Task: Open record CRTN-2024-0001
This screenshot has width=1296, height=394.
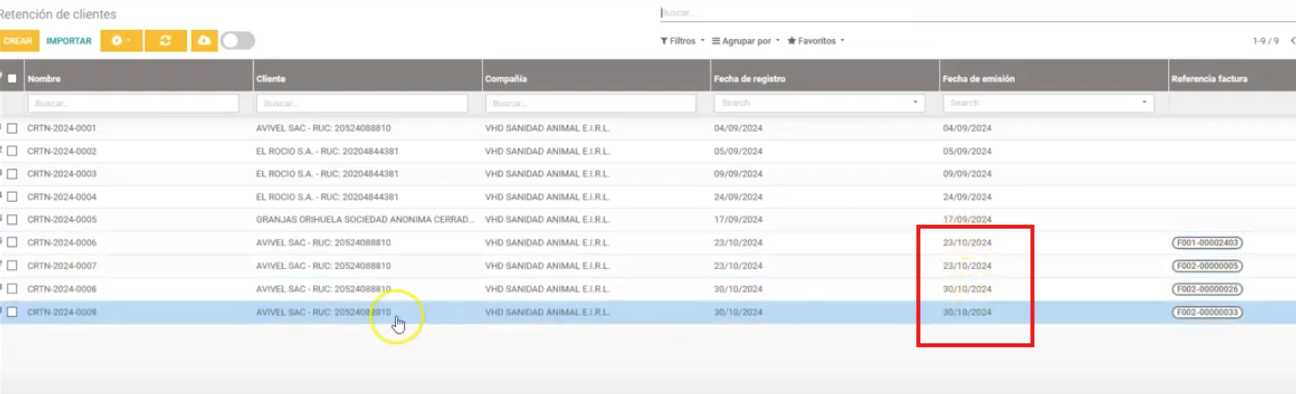Action: tap(62, 128)
